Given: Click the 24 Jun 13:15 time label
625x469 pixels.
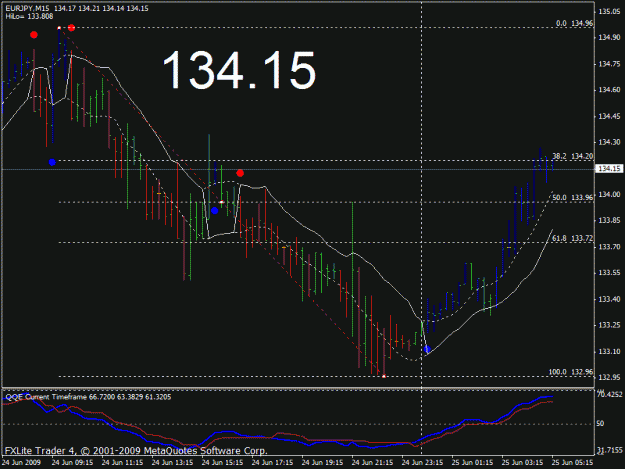Looking at the screenshot, I should click(173, 463).
